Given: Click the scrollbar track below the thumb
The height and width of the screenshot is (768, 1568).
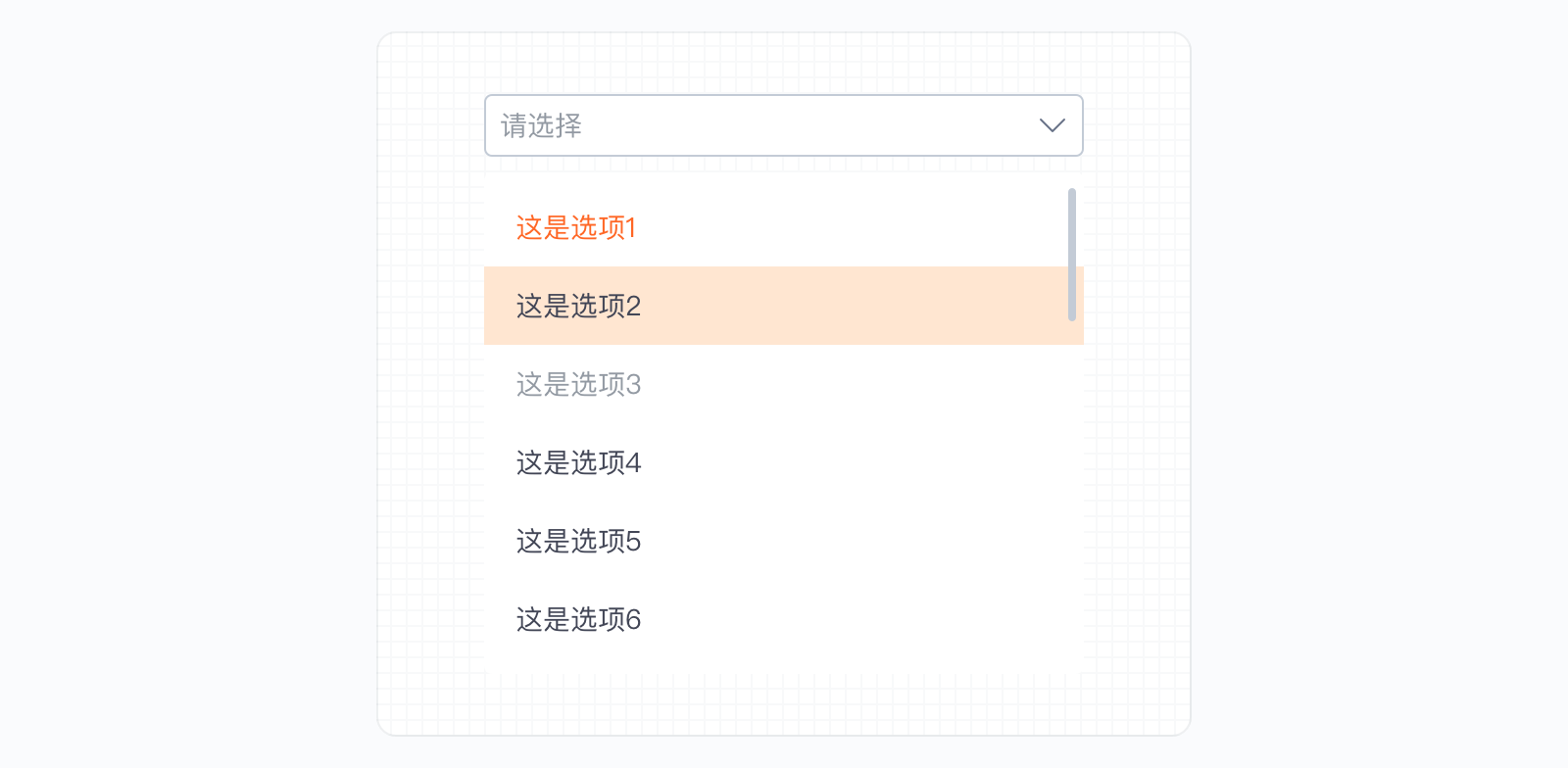Looking at the screenshot, I should click(1072, 490).
